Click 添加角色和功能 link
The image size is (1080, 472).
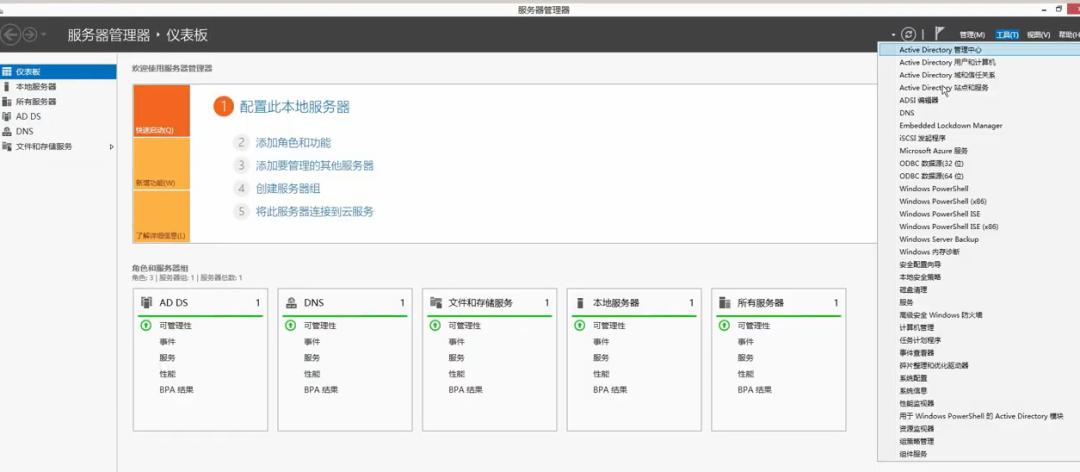pos(293,143)
